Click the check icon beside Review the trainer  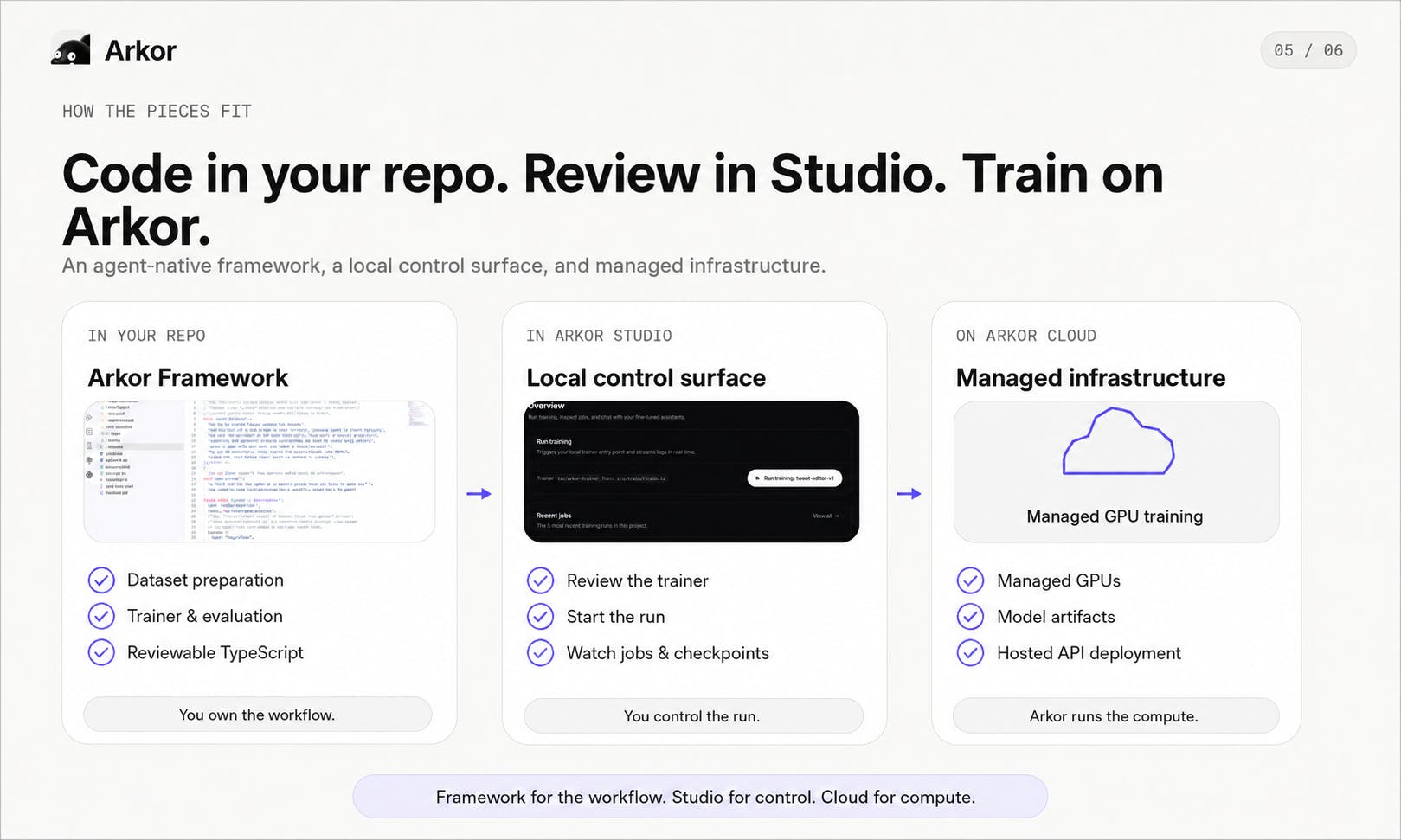coord(541,580)
